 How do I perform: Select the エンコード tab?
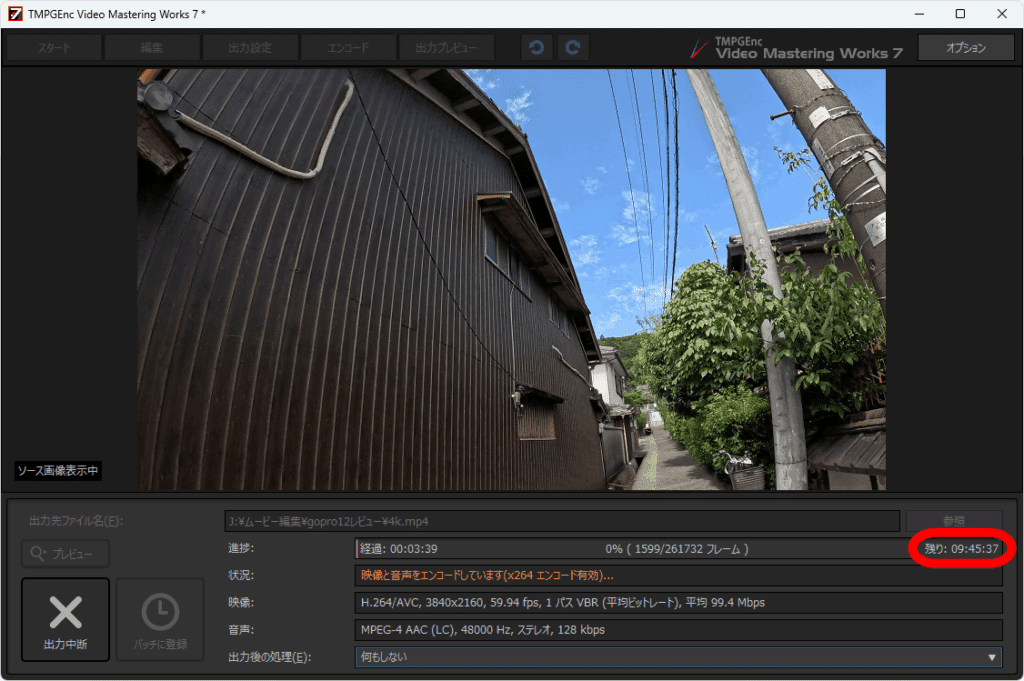[348, 48]
